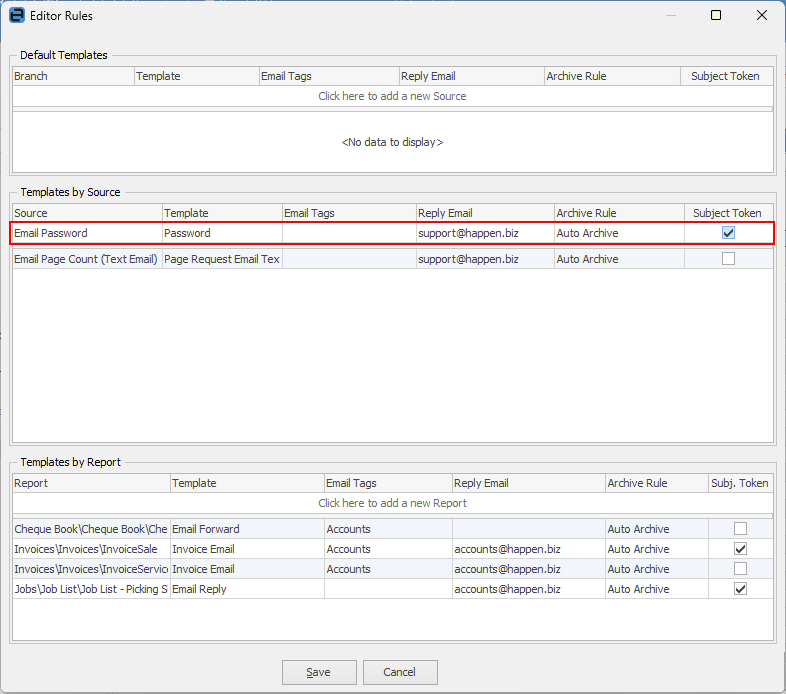Click Template header in Templates by Source
This screenshot has width=786, height=694.
[222, 213]
